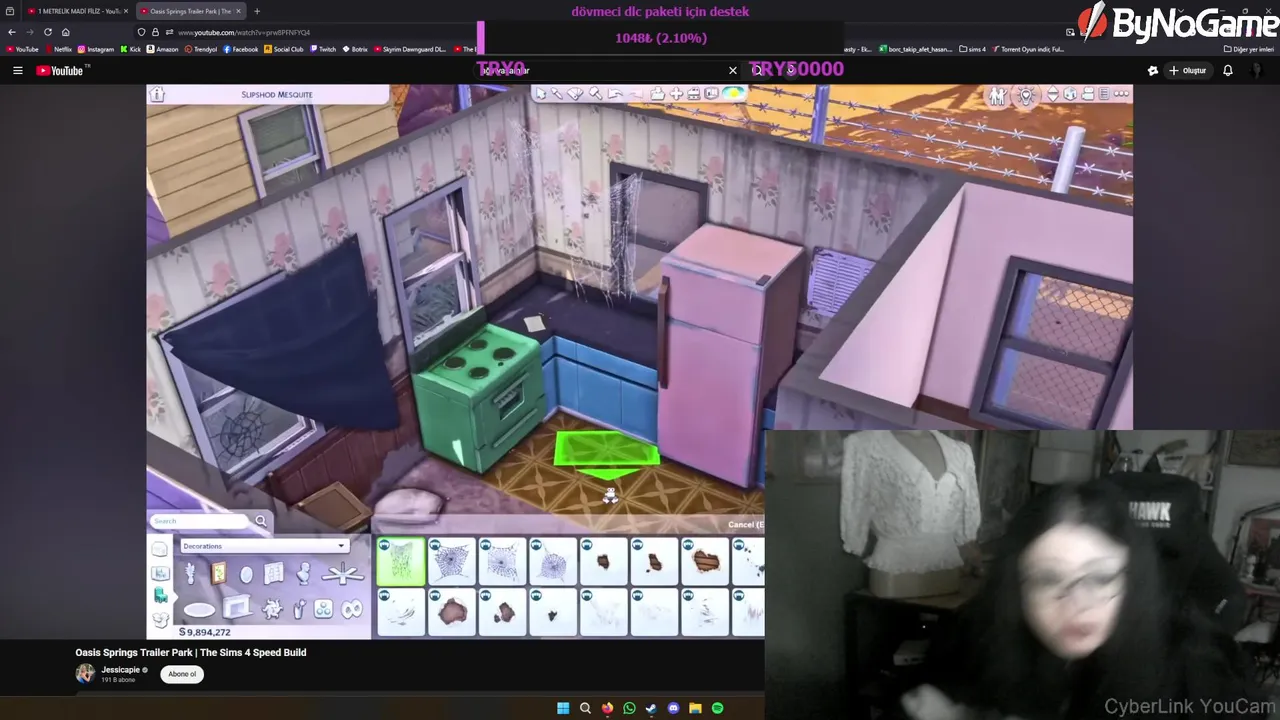The width and height of the screenshot is (1280, 720).
Task: Switch to Build mode house side tab
Action: [160, 549]
